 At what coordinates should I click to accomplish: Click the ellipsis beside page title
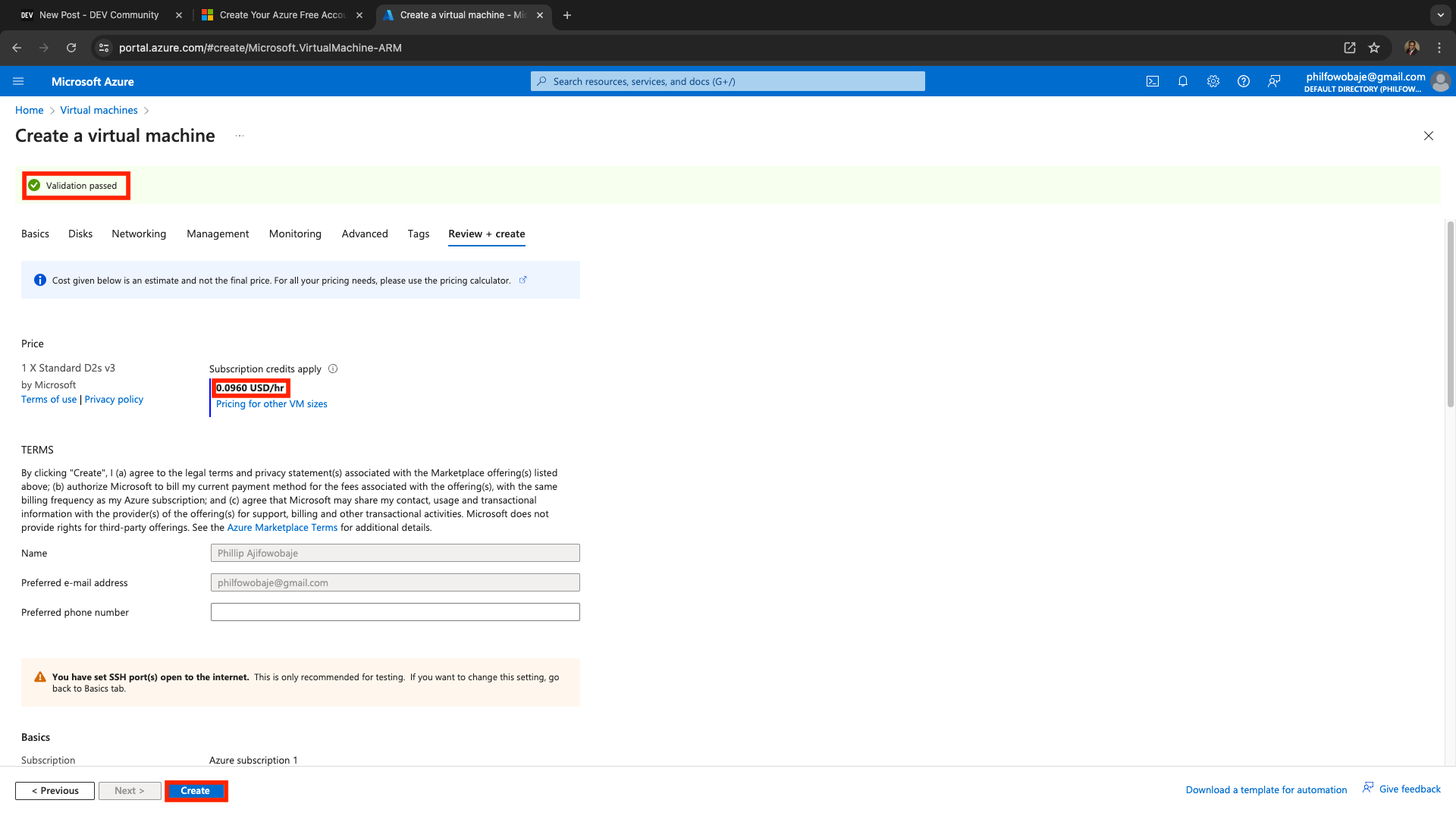tap(240, 136)
